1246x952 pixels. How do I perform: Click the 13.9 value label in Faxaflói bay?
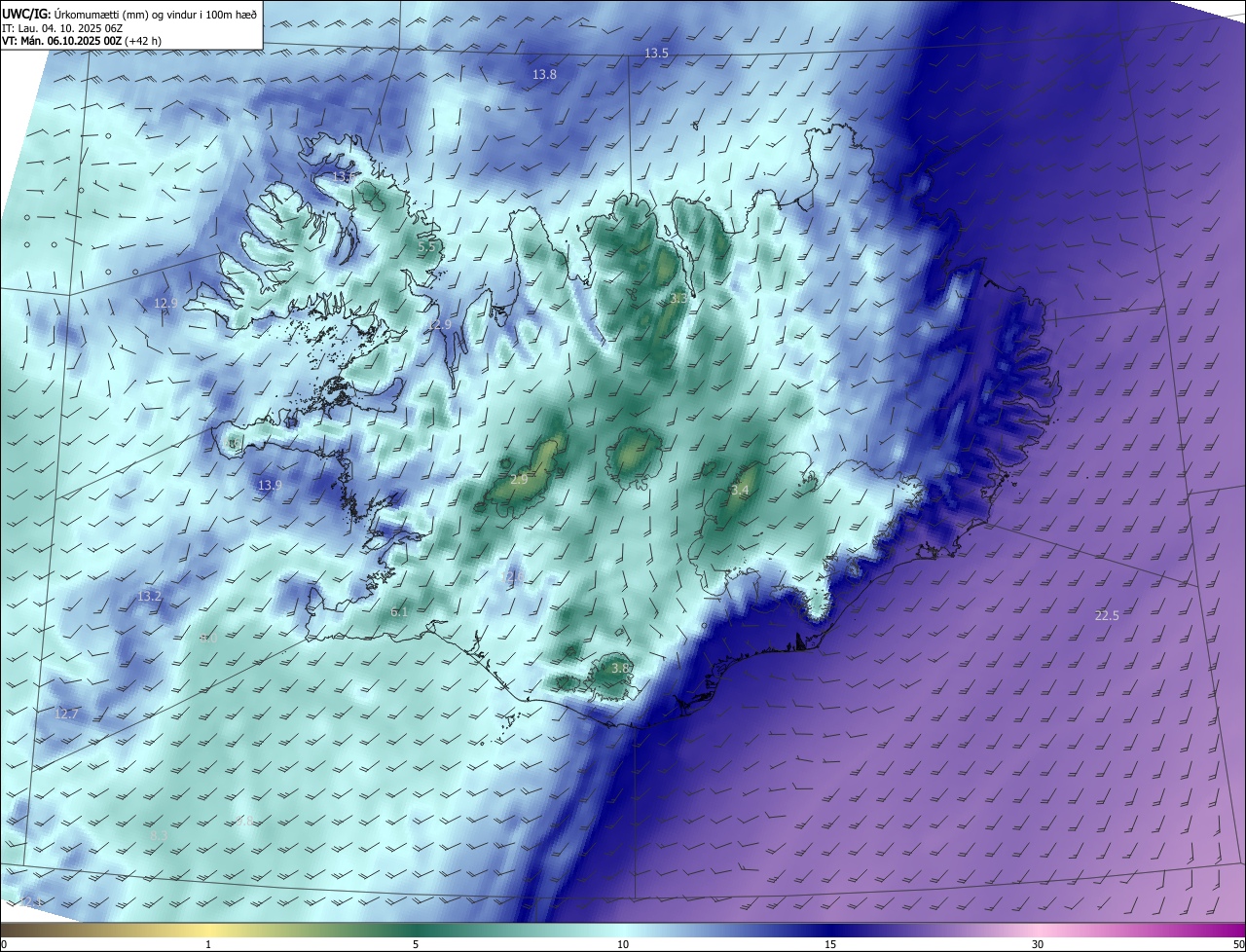pos(270,485)
